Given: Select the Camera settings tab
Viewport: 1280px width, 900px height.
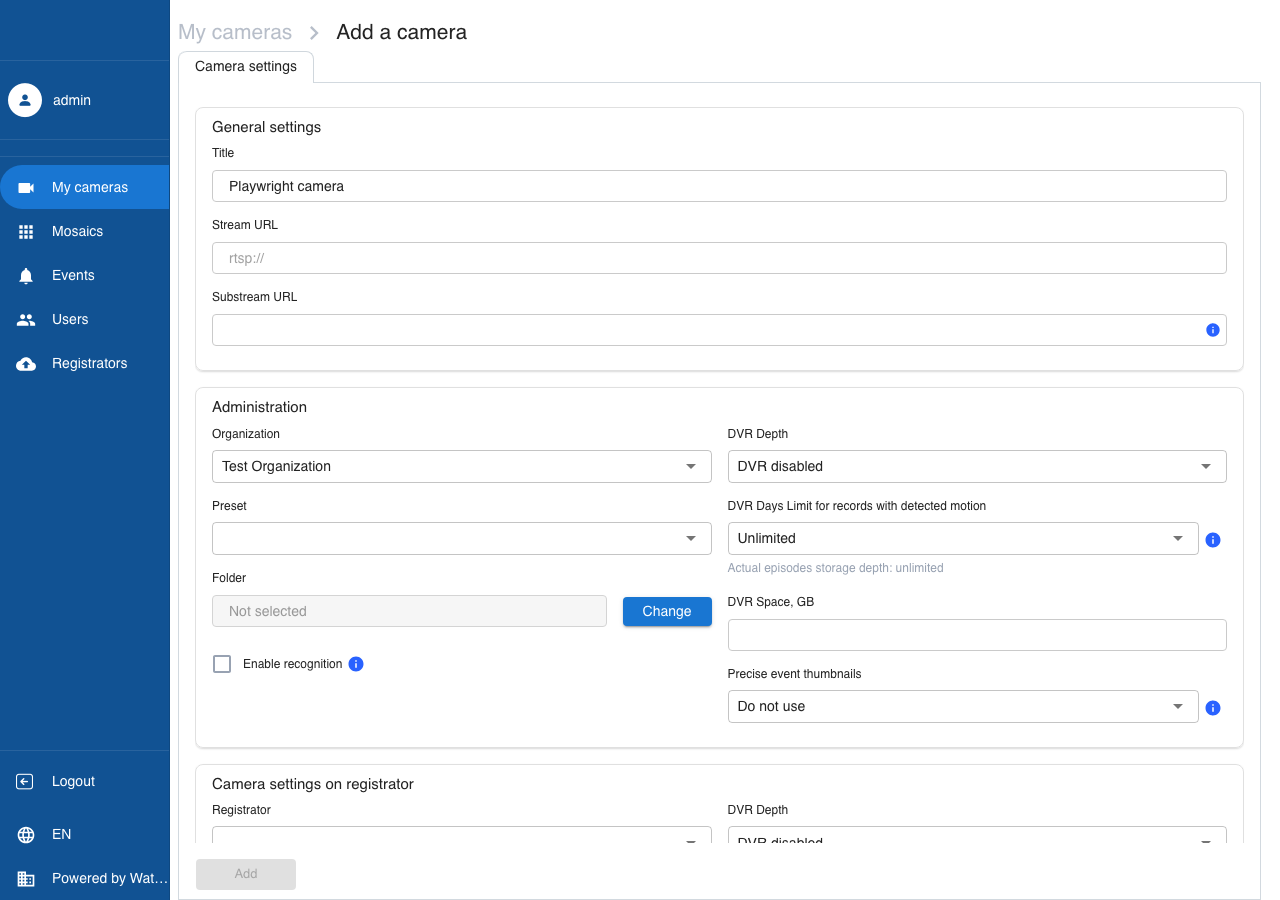Looking at the screenshot, I should tap(246, 67).
